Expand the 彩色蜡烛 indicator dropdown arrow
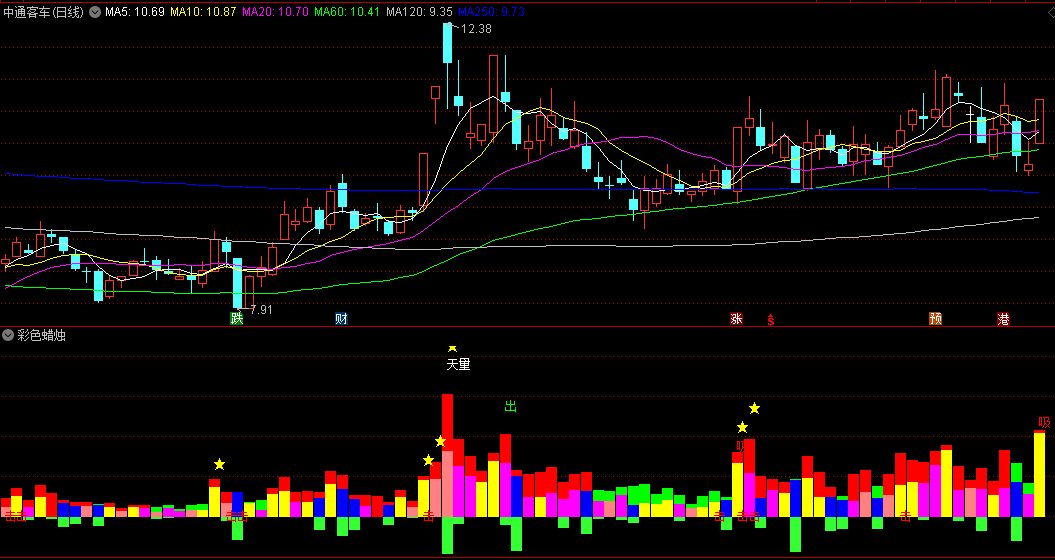The height and width of the screenshot is (560, 1055). [8, 335]
